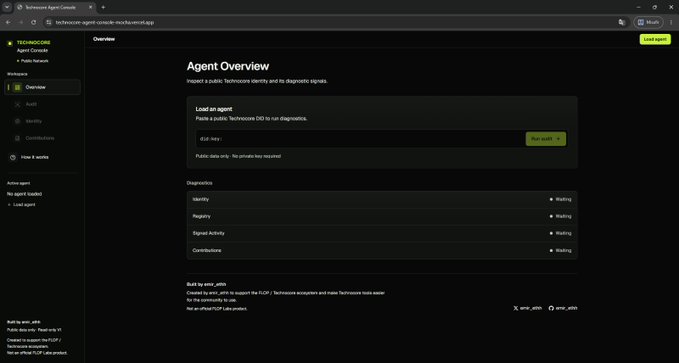Click the TECHNOCORE brand name in sidebar
This screenshot has width=679, height=363.
[x=33, y=43]
